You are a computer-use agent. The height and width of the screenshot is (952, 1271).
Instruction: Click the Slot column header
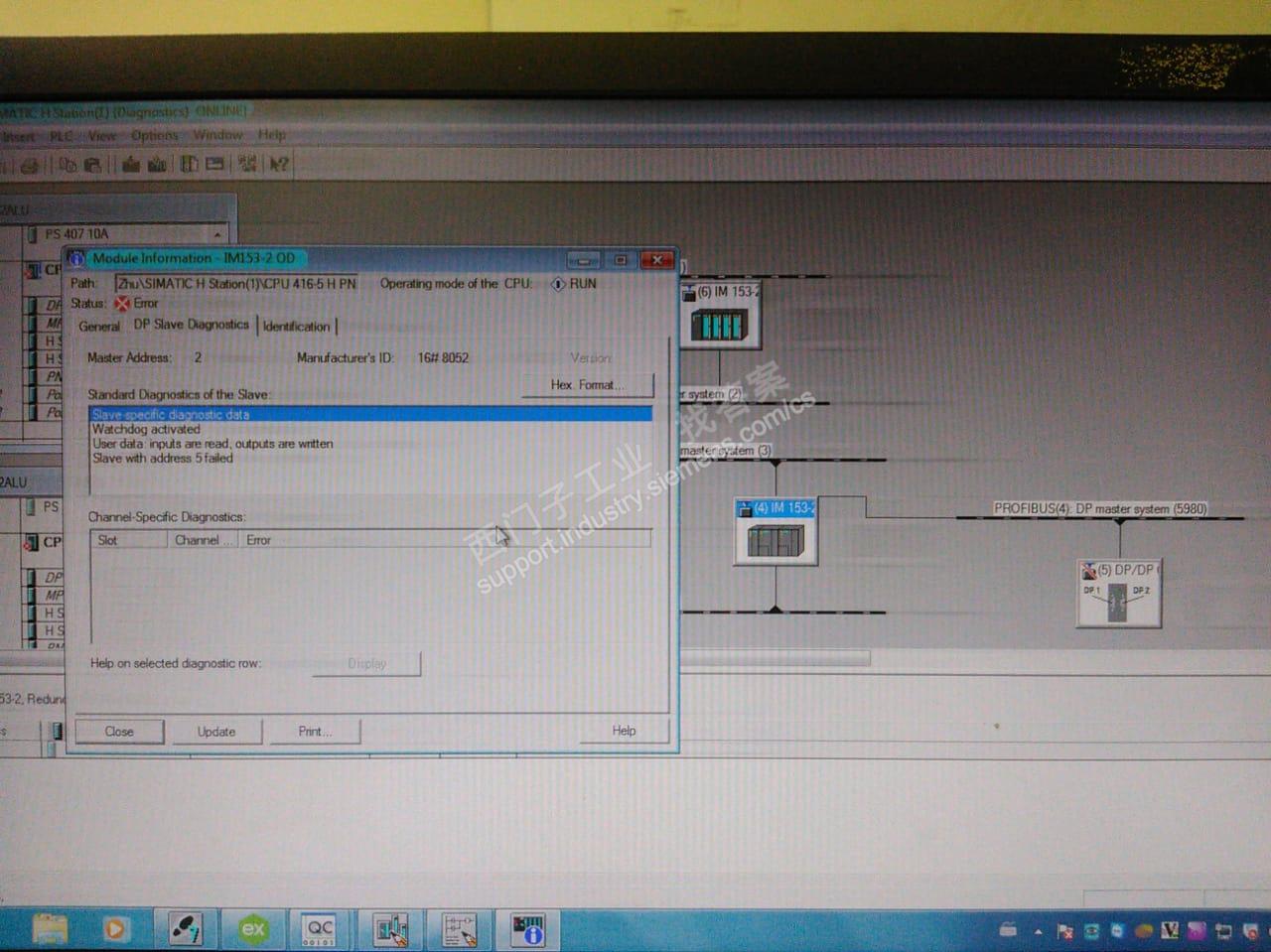coord(129,540)
